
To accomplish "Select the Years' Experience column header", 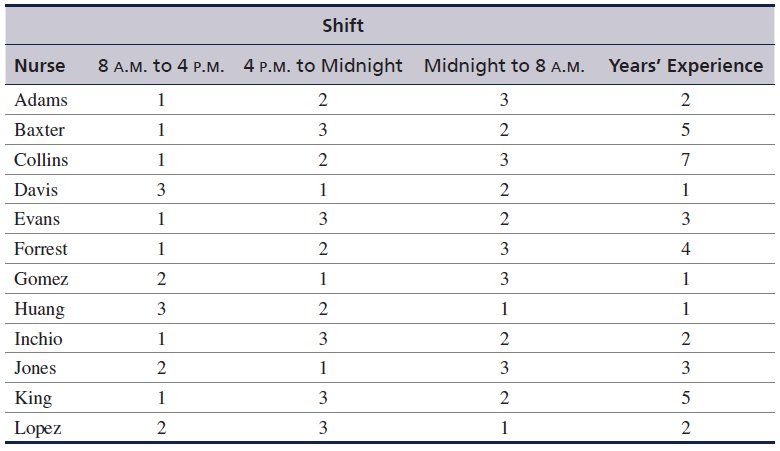I will [x=685, y=66].
